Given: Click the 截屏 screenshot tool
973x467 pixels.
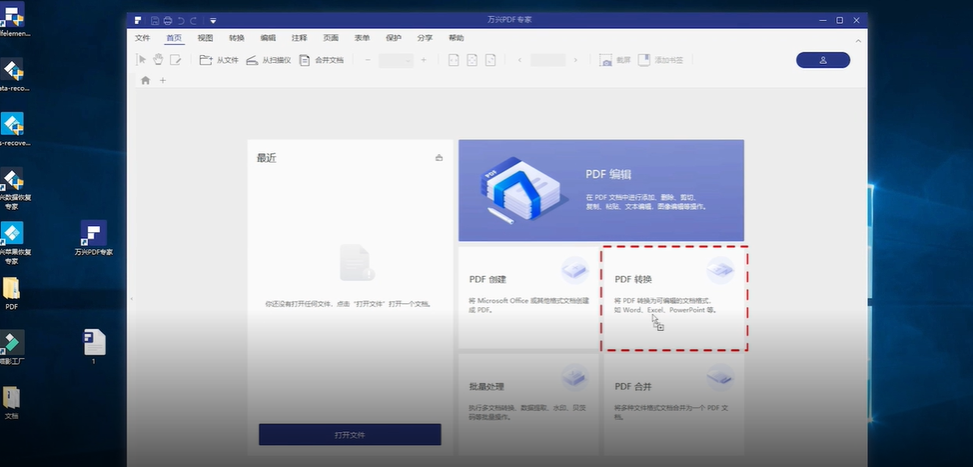Looking at the screenshot, I should pyautogui.click(x=615, y=60).
